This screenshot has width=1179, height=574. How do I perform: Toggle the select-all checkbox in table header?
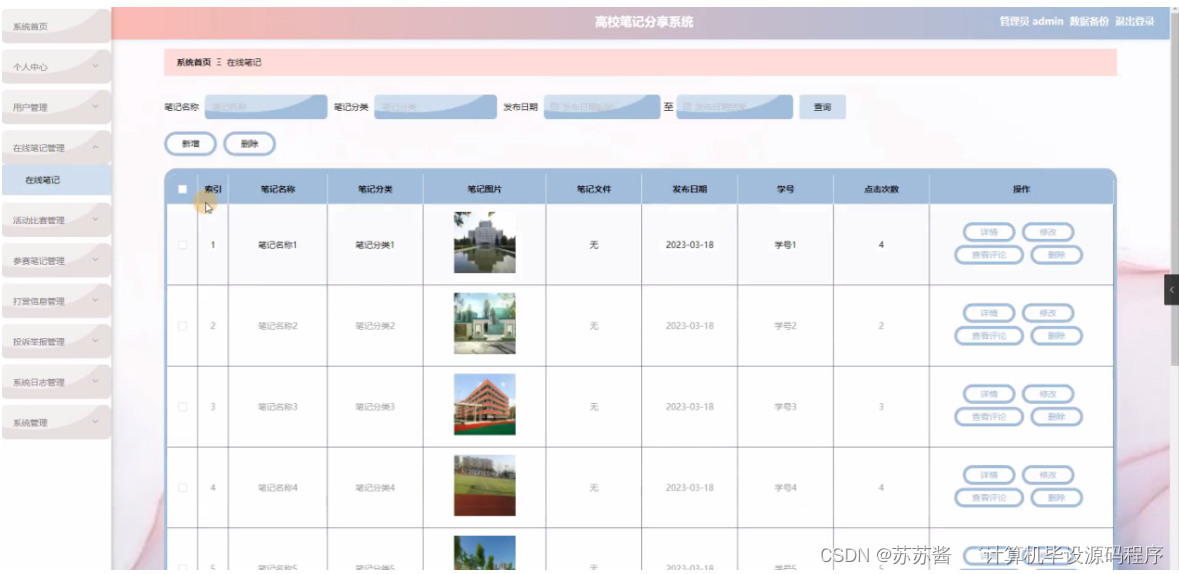point(182,189)
